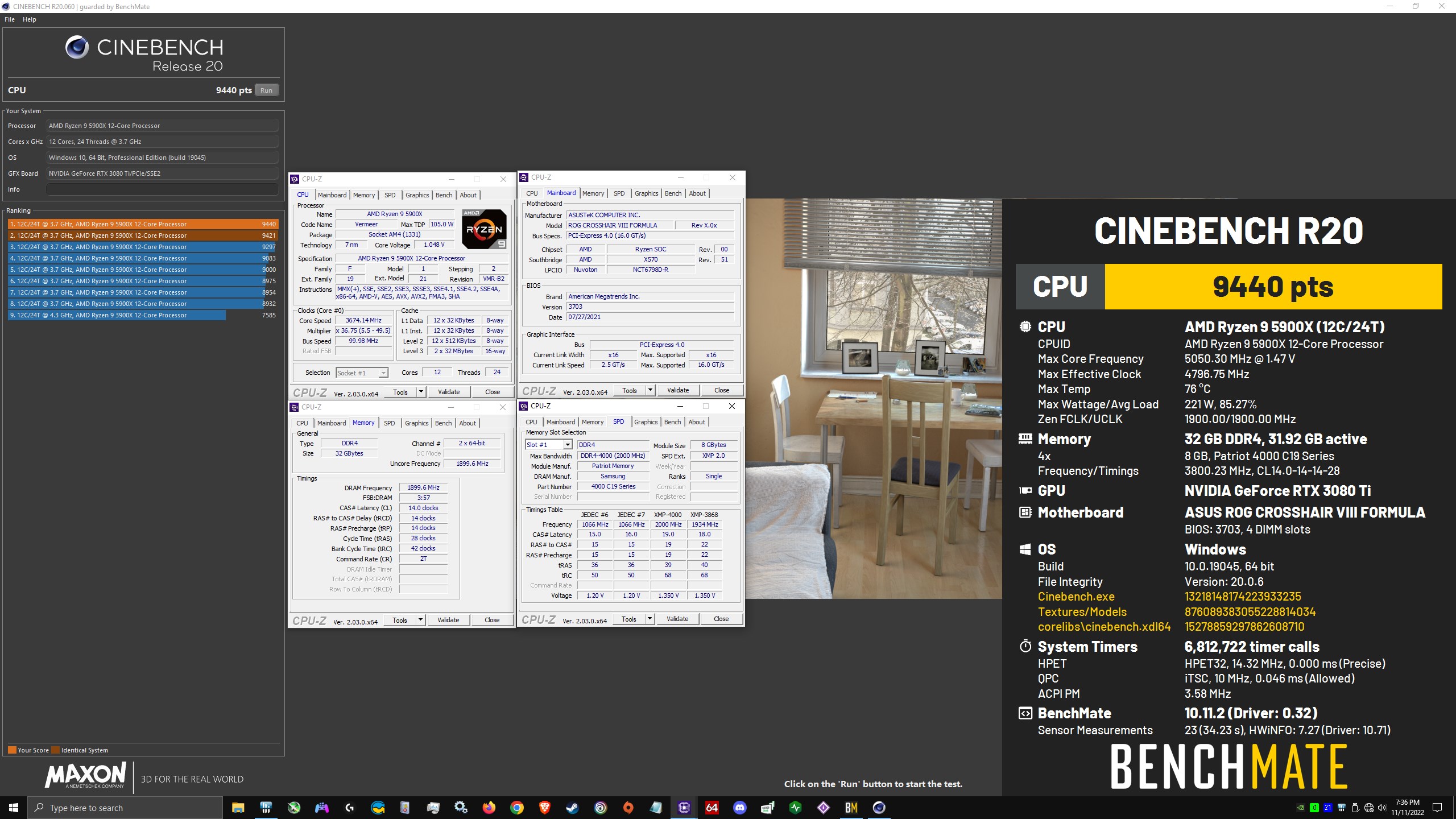
Task: Switch to Cinebench taskbar icon
Action: (879, 808)
